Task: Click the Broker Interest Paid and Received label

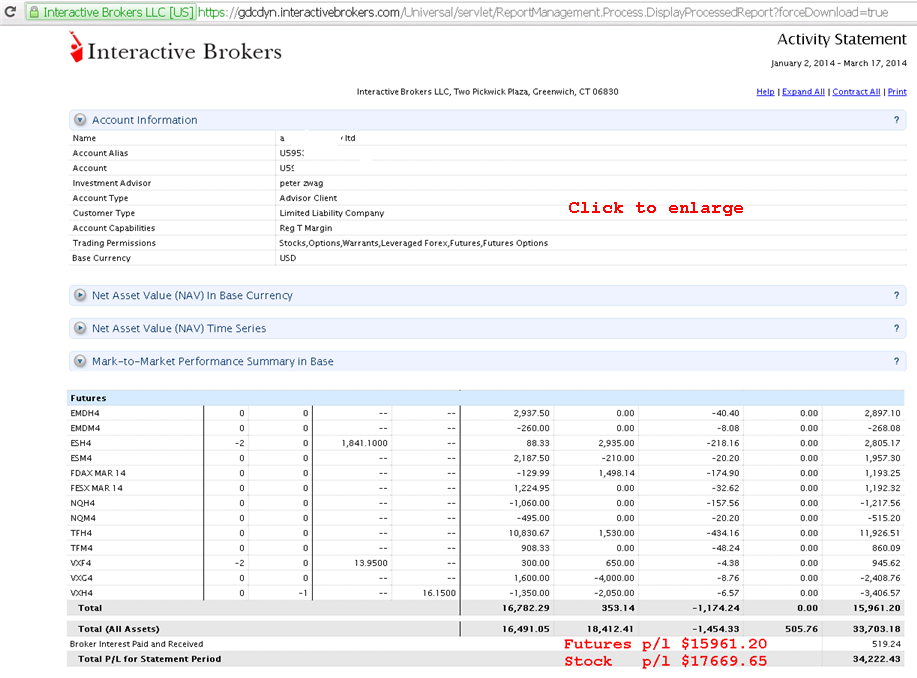Action: [x=136, y=644]
